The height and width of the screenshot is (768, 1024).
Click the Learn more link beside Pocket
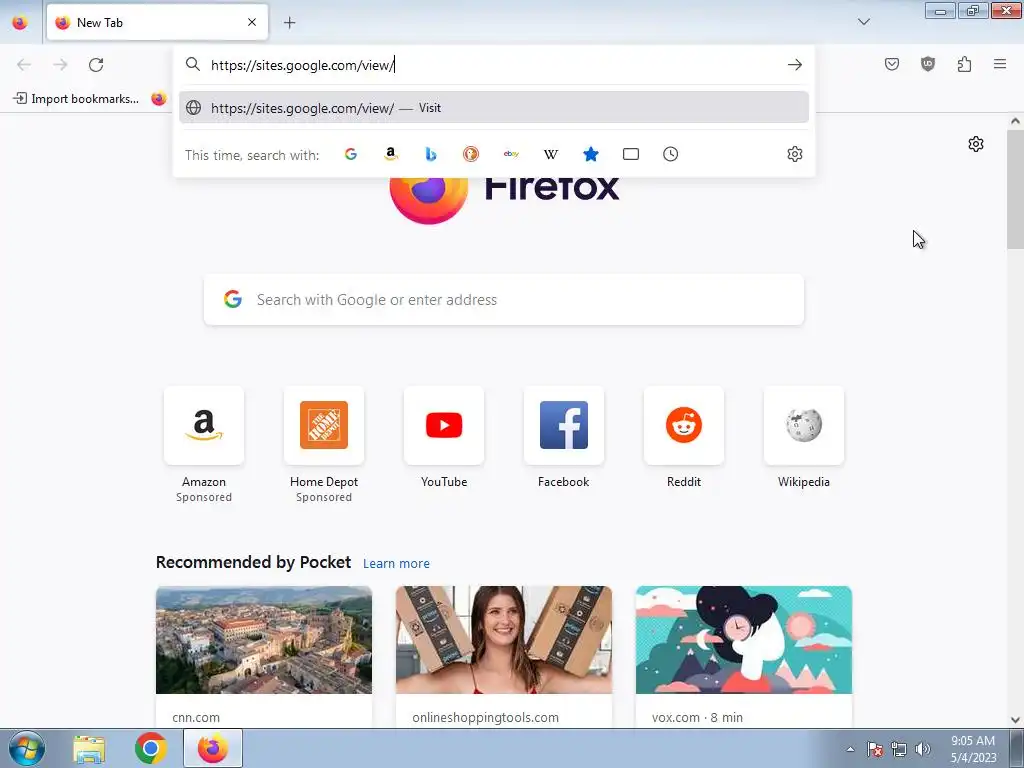tap(396, 564)
